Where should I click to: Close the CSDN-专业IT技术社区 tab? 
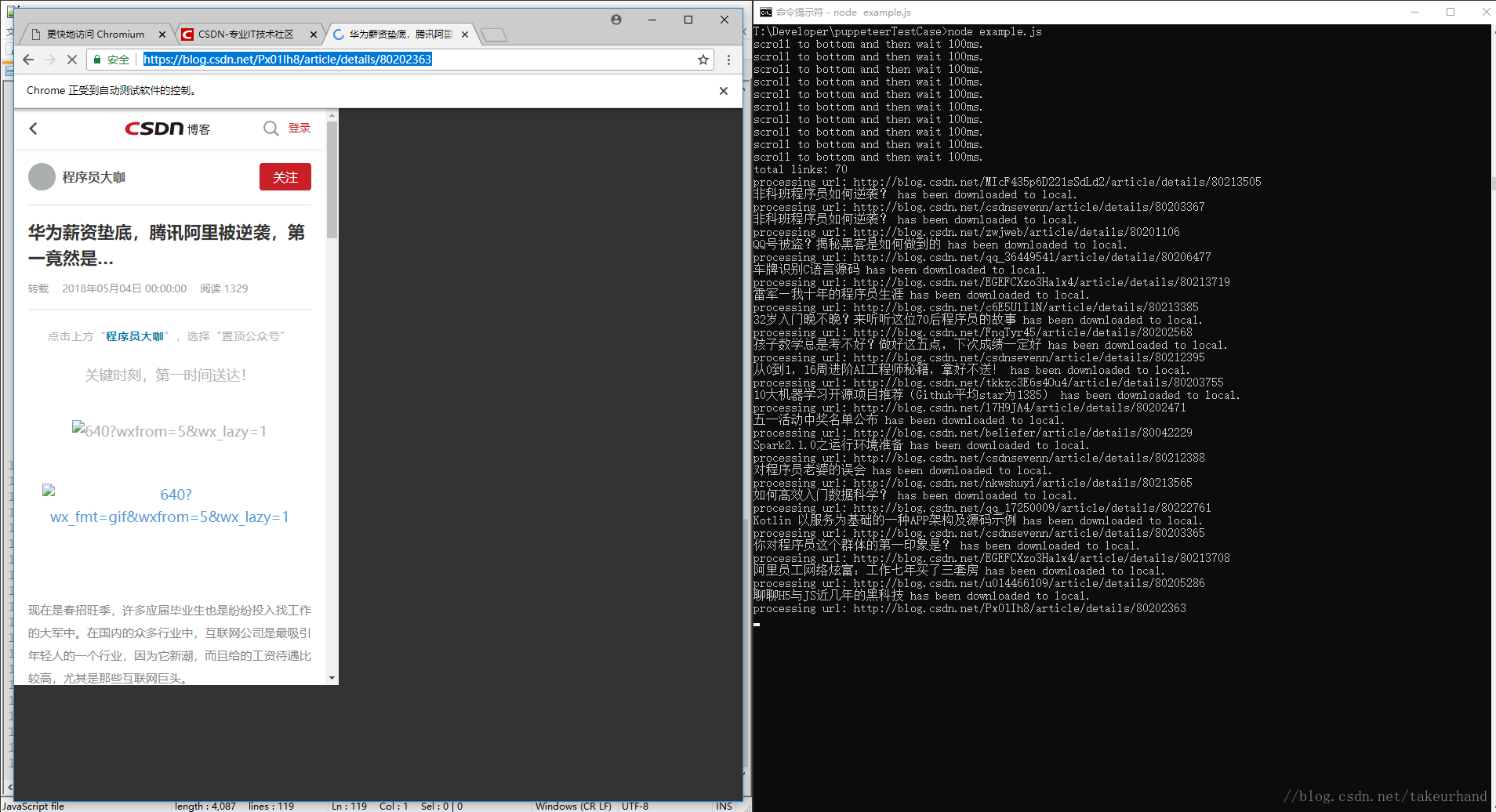[313, 34]
